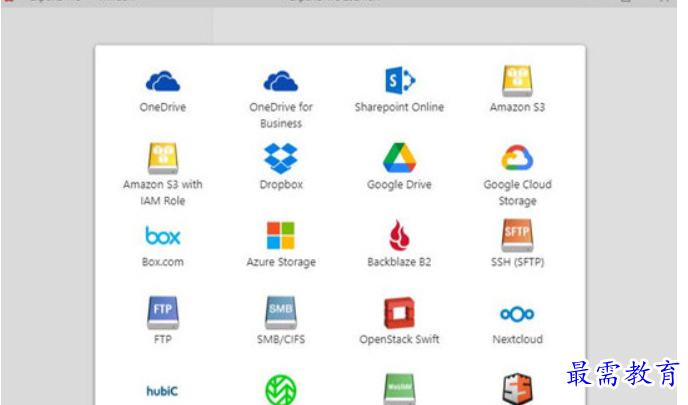Pick the Nextcloud icon

click(517, 314)
